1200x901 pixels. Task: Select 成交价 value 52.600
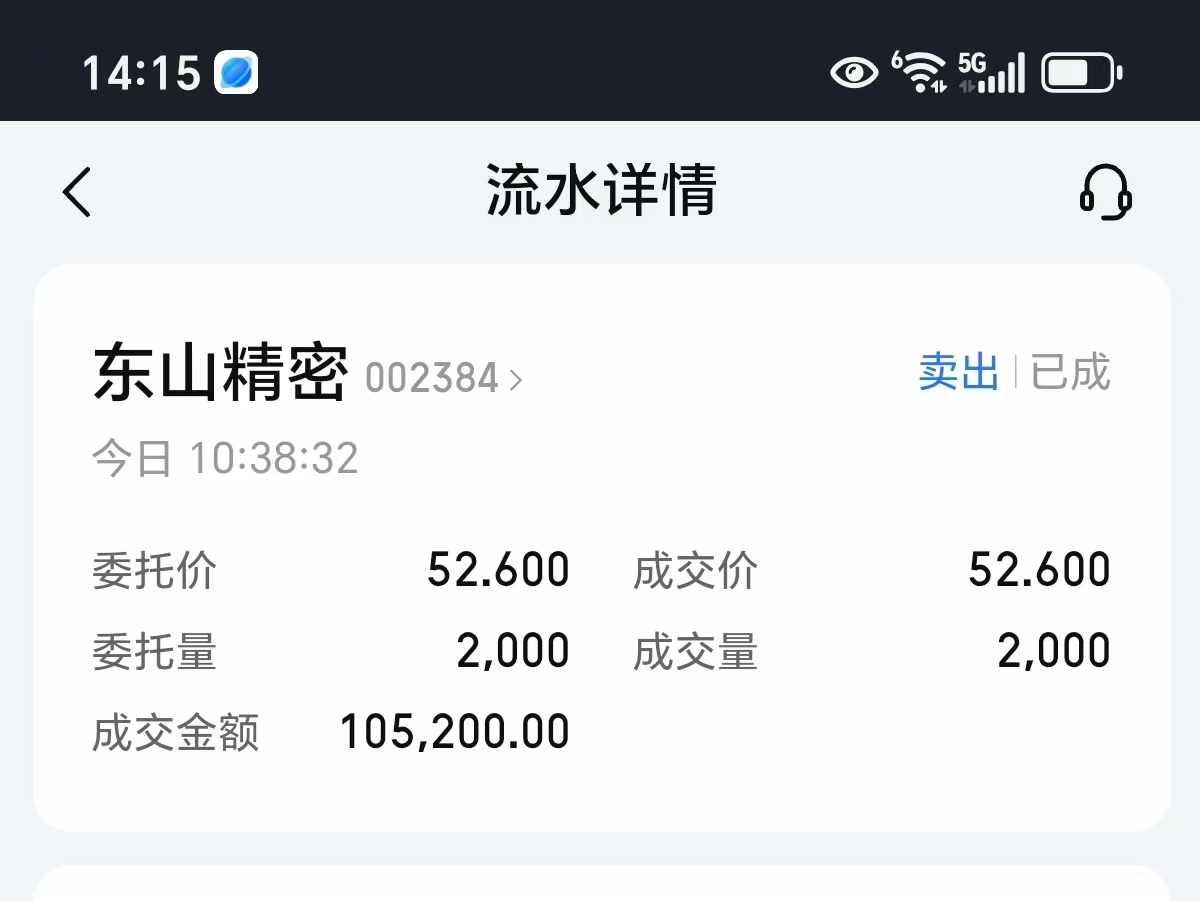coord(1040,571)
